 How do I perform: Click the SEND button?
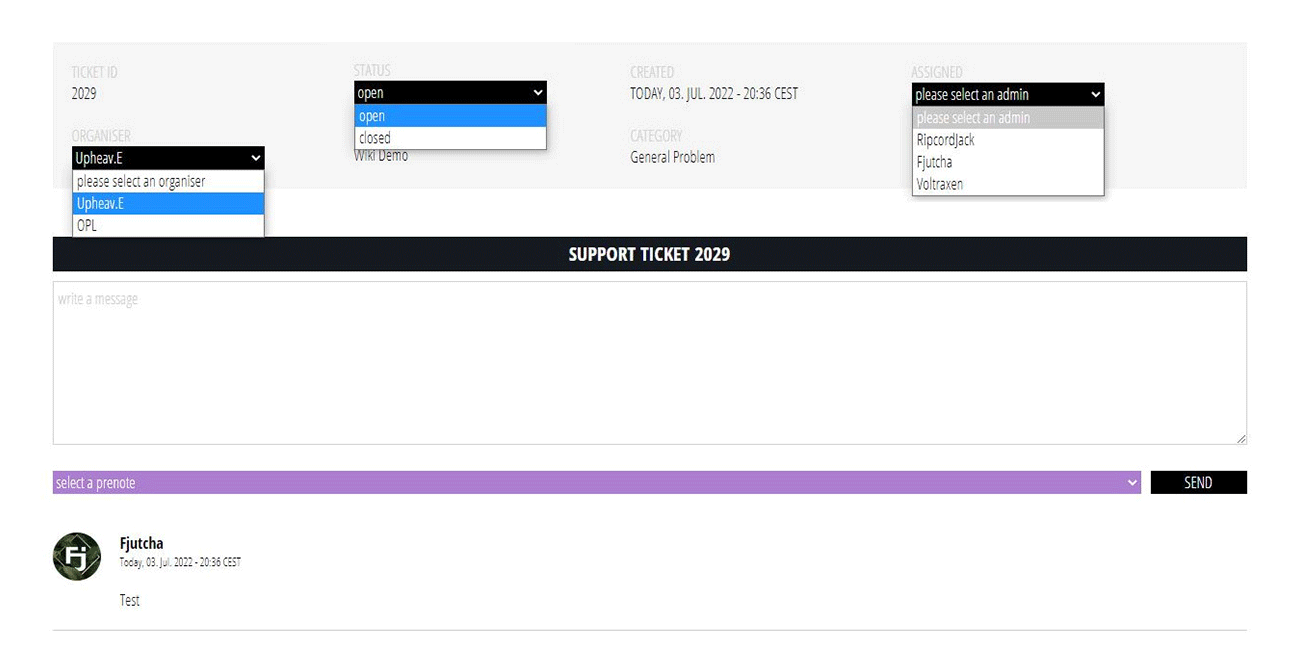click(1198, 482)
